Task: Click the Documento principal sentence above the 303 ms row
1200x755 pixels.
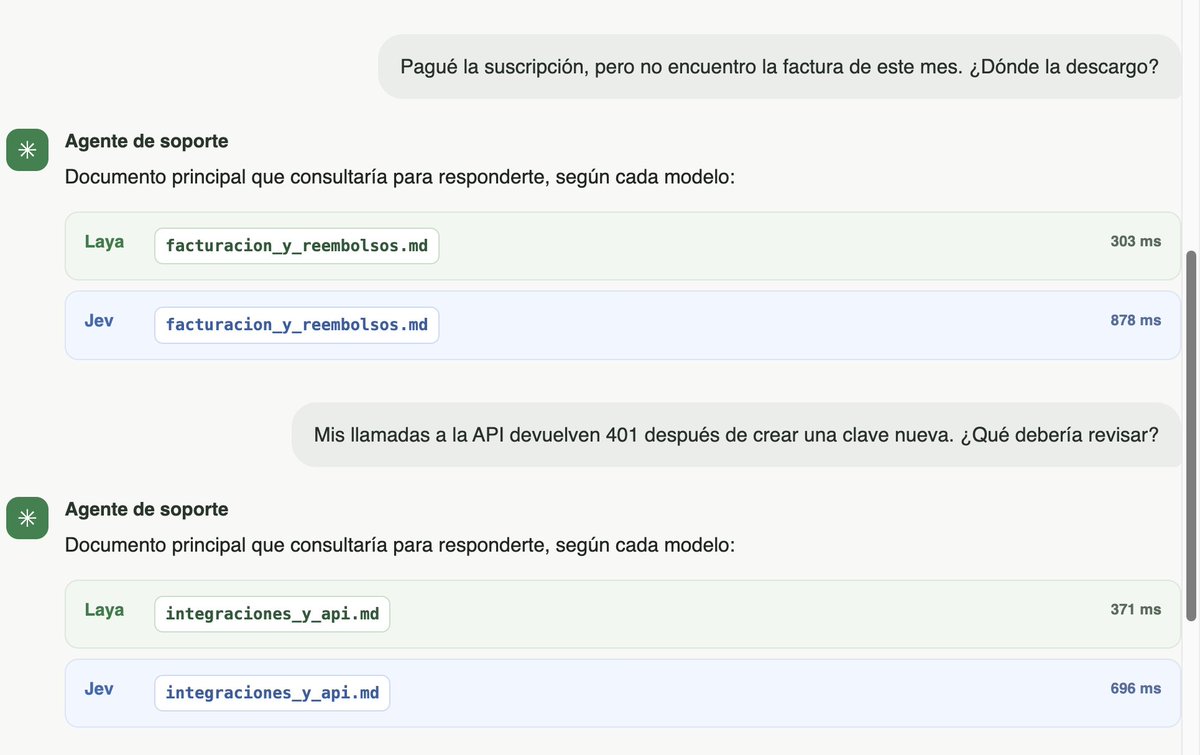Action: point(400,178)
